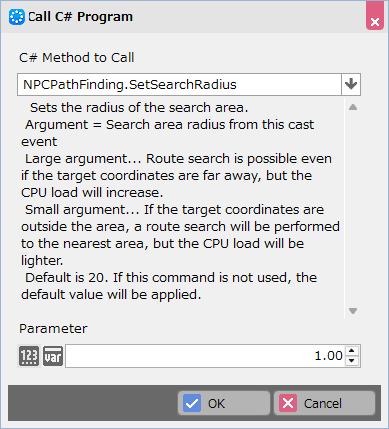Switch parameter to variable mode (var icon)
Screen dimensions: 389x429
tap(53, 356)
